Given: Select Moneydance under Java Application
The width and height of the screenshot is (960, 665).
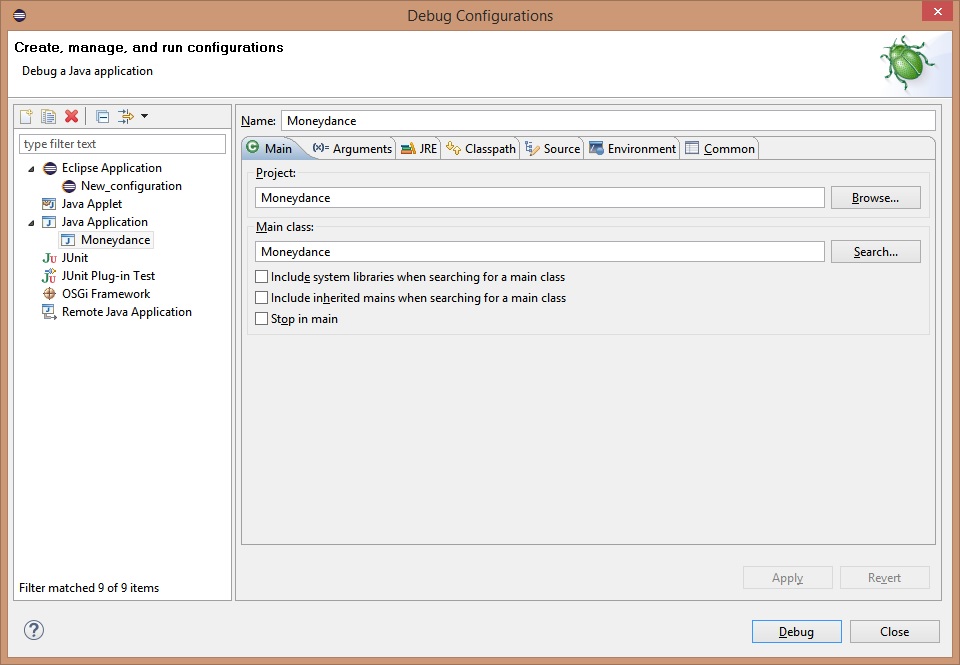Looking at the screenshot, I should coord(116,240).
